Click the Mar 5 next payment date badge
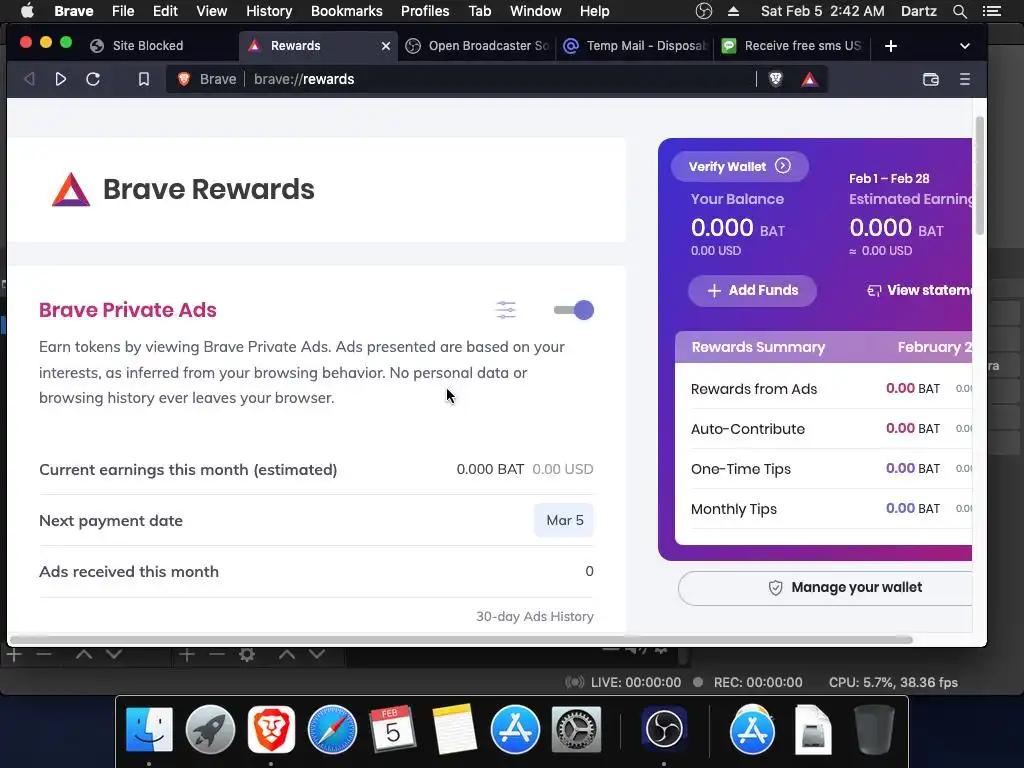The height and width of the screenshot is (768, 1024). [564, 520]
